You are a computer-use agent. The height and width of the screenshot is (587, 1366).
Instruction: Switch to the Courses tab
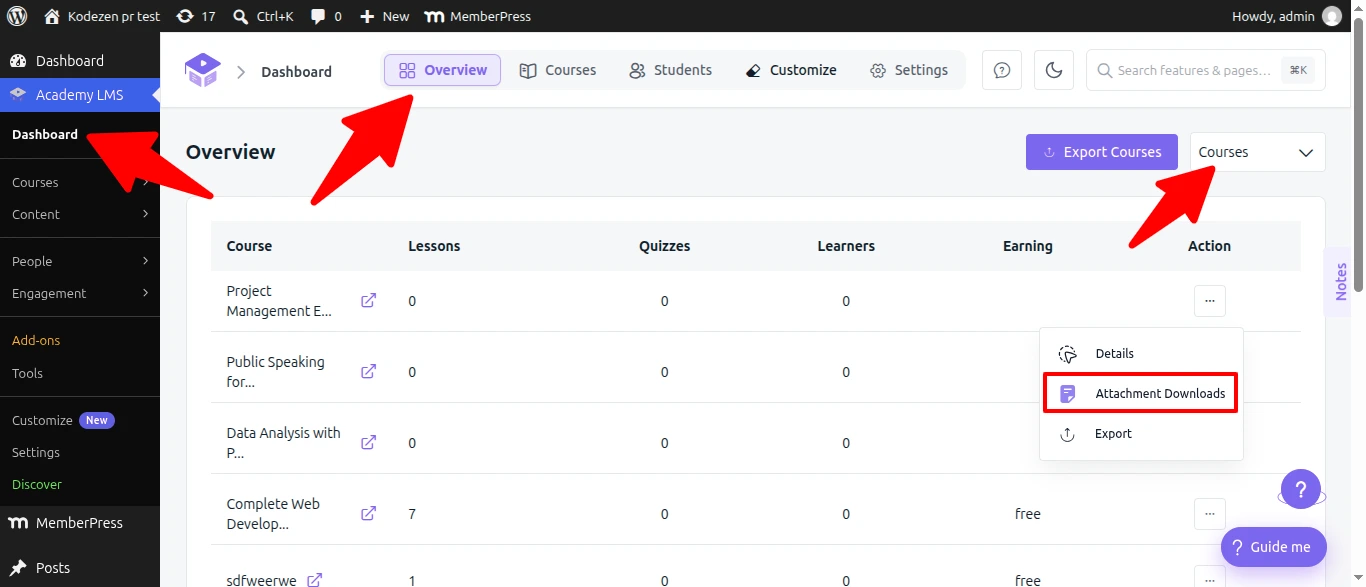(557, 70)
